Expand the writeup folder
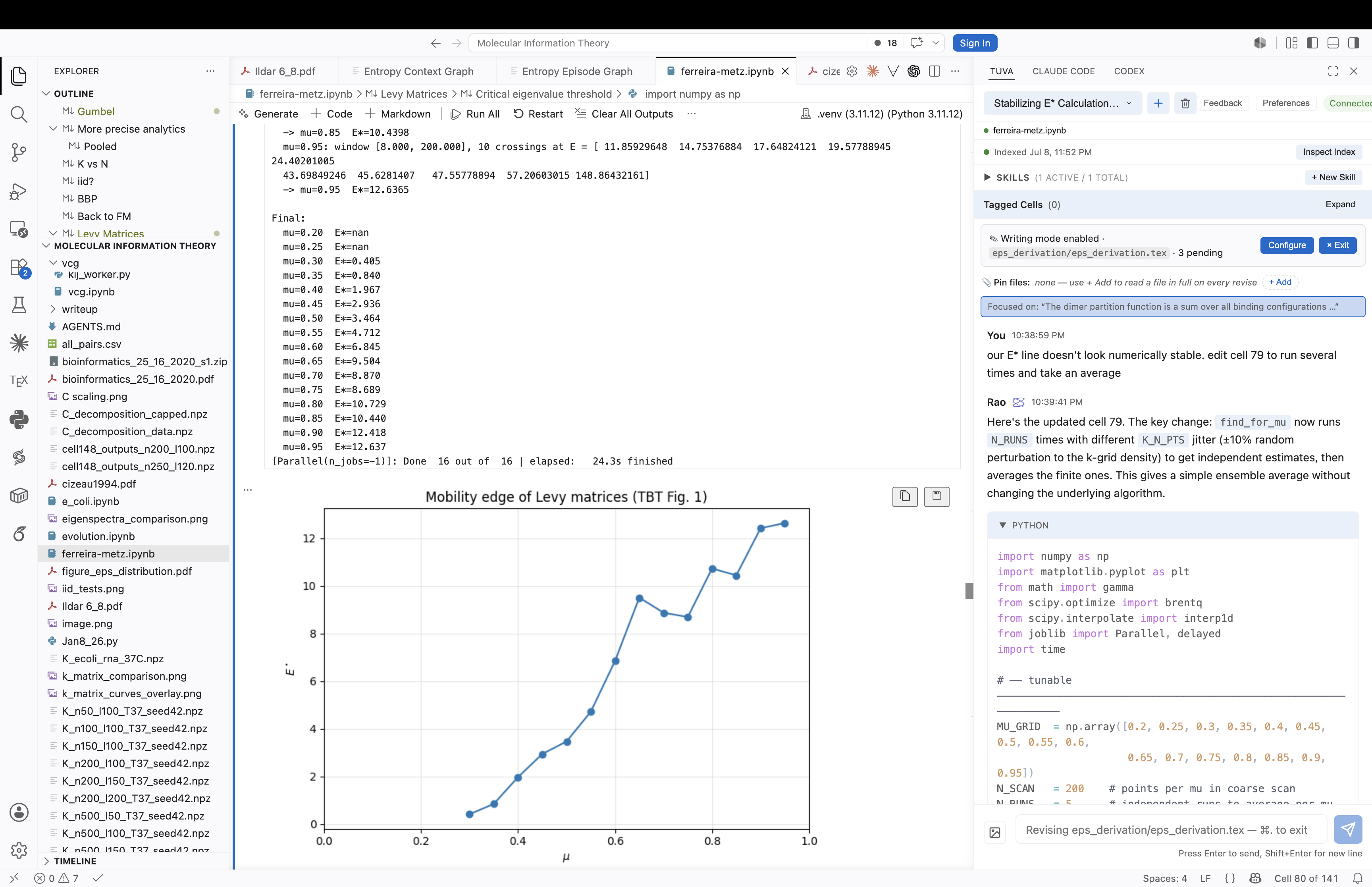The height and width of the screenshot is (887, 1372). (53, 309)
